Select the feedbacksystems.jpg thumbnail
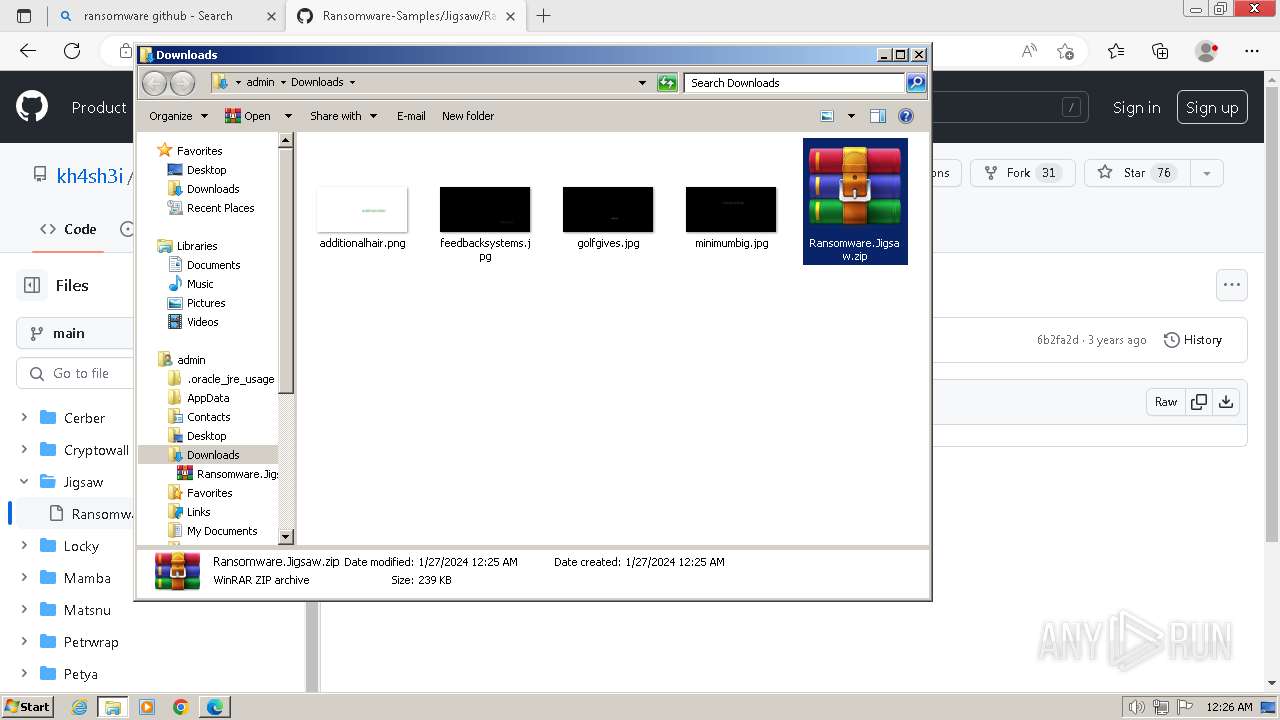1280x720 pixels. (485, 209)
